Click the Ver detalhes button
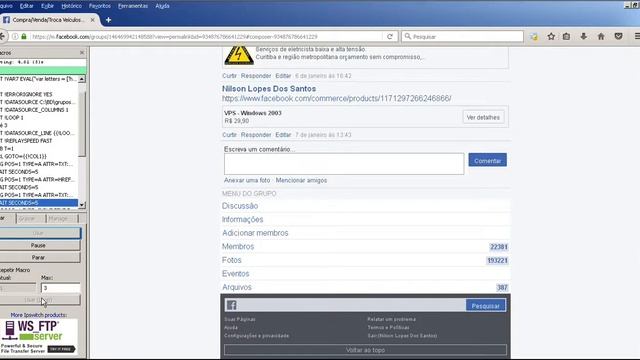Image resolution: width=640 pixels, height=360 pixels. [x=483, y=118]
